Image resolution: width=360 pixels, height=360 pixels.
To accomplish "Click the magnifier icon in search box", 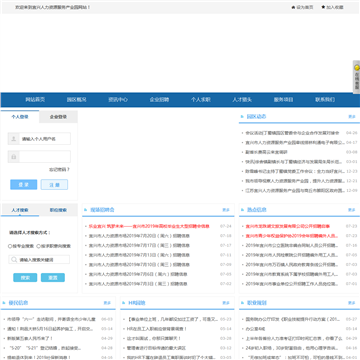I will [x=14, y=260].
